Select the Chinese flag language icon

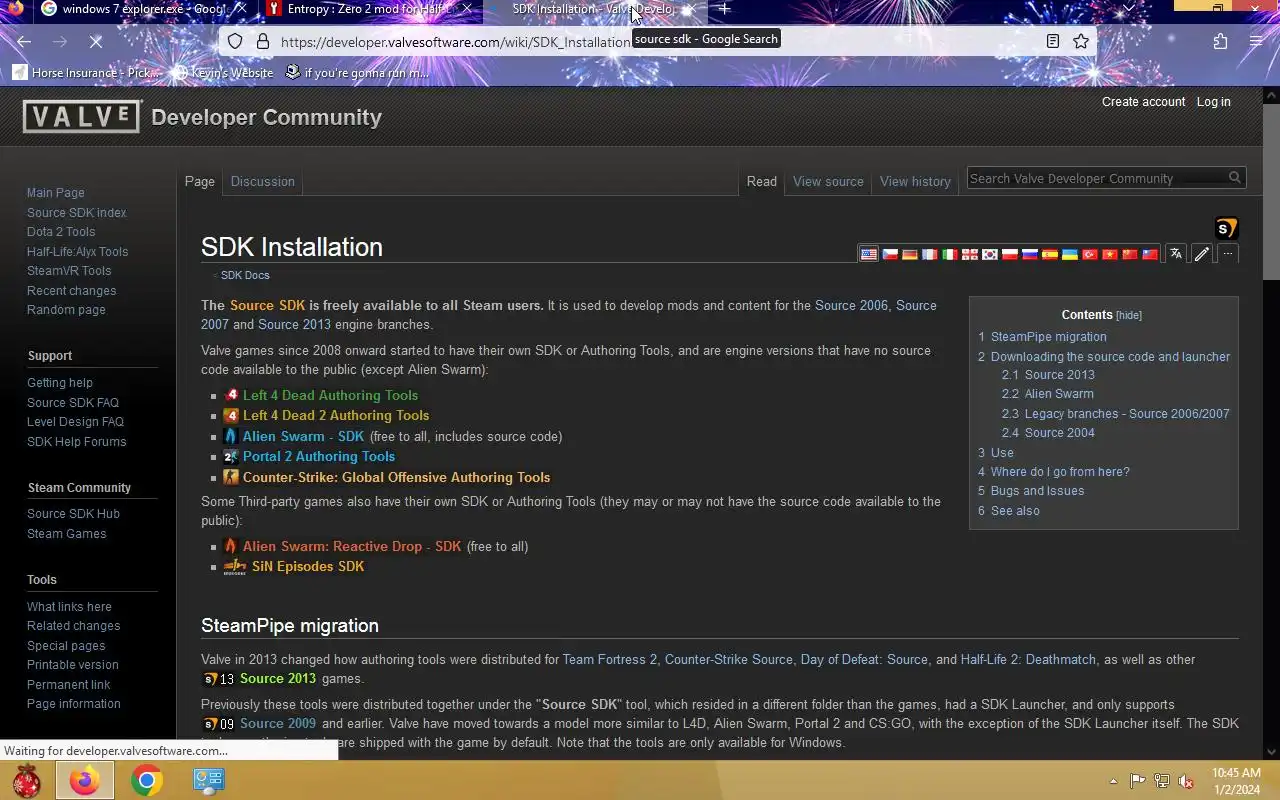point(1130,254)
